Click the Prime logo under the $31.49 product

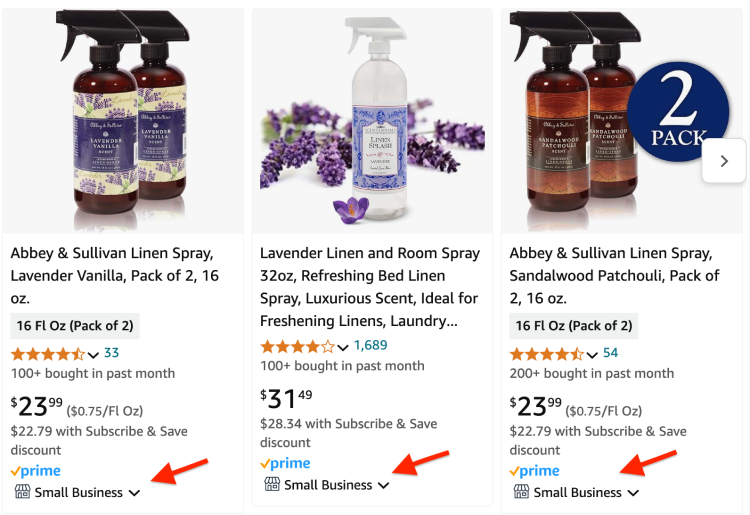(285, 464)
